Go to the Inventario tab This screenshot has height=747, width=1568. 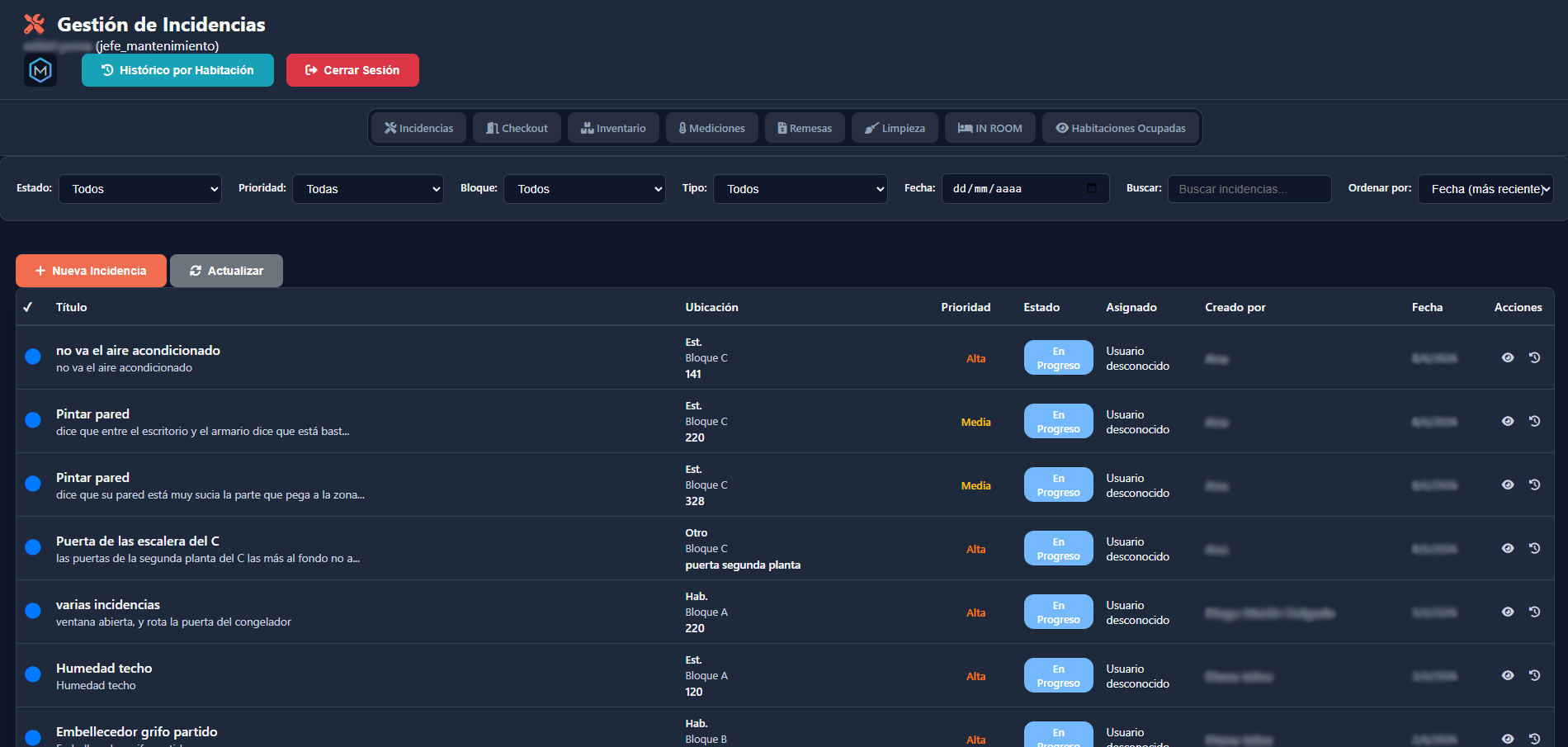pyautogui.click(x=613, y=128)
